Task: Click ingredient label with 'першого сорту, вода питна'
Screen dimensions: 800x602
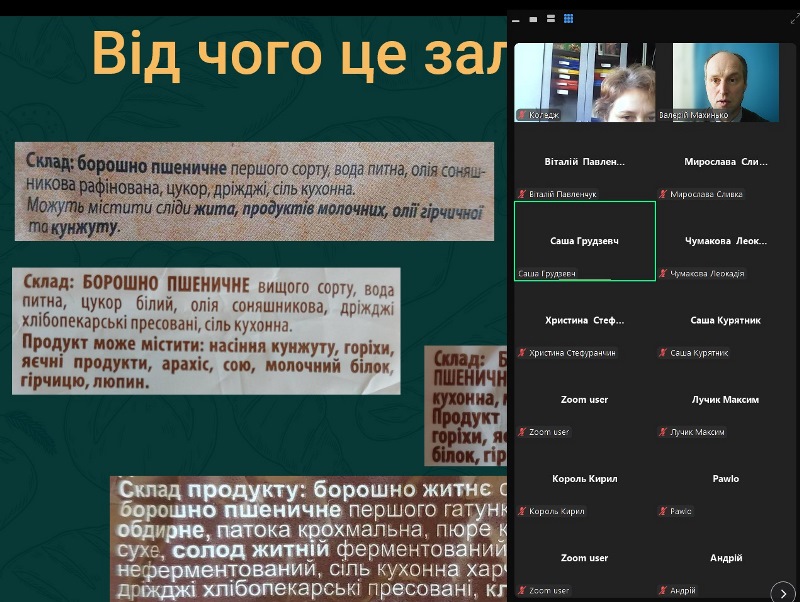Action: 254,191
